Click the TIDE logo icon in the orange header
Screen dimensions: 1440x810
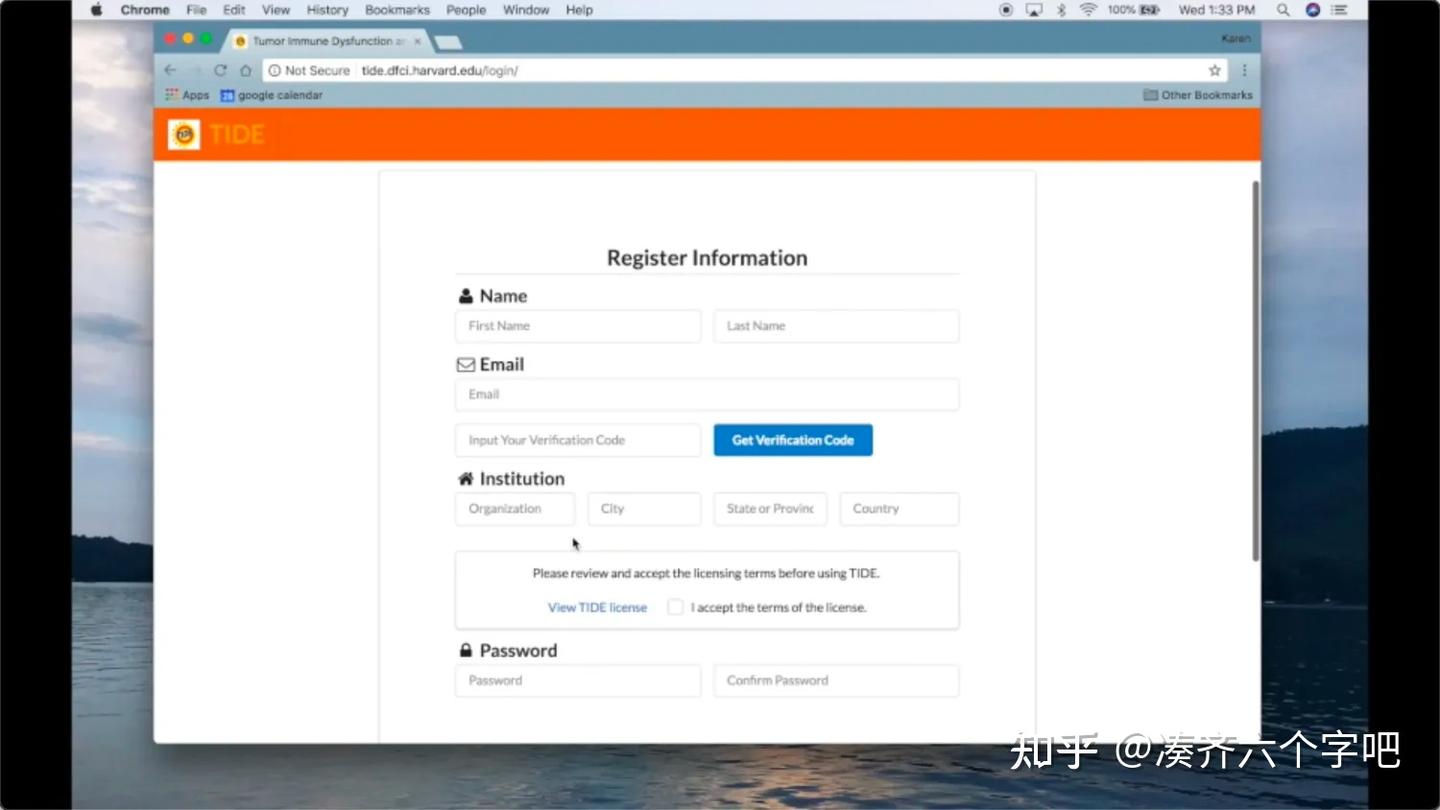tap(184, 133)
